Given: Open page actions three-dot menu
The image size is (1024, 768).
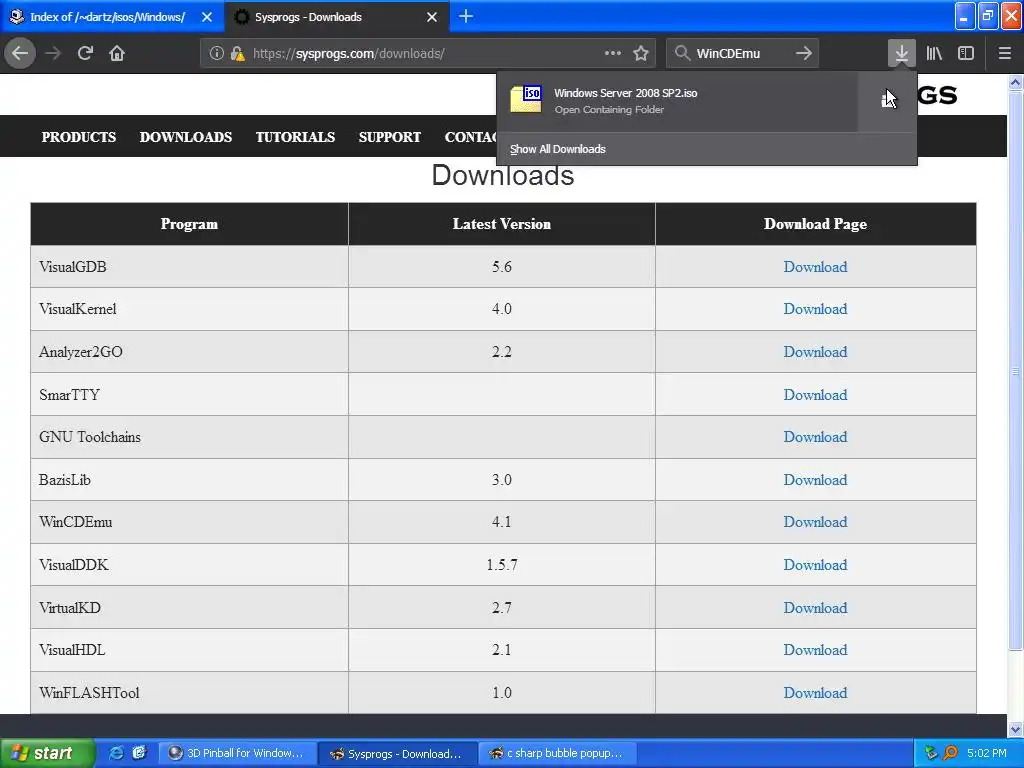Looking at the screenshot, I should (x=613, y=53).
